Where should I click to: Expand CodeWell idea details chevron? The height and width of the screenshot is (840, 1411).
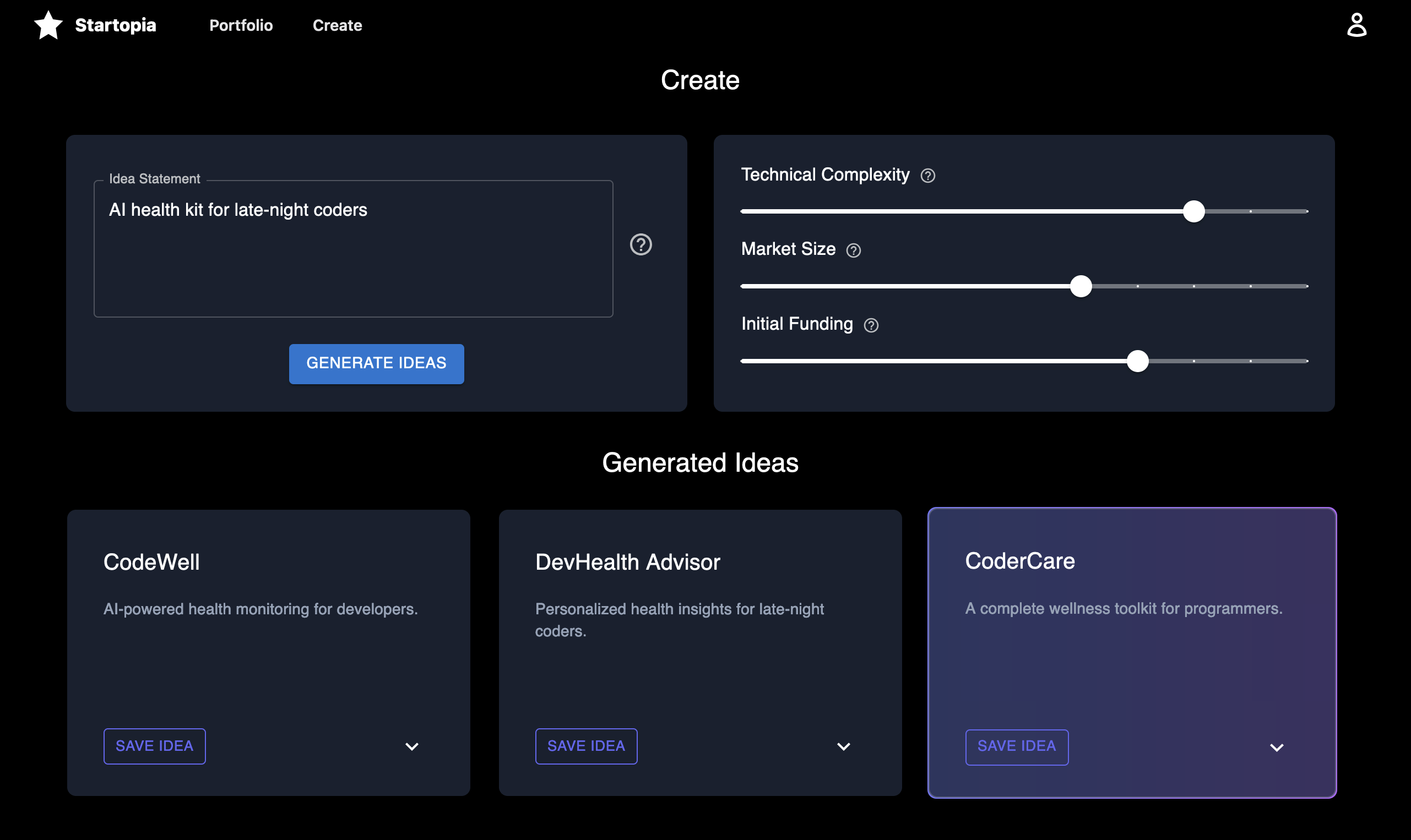click(411, 746)
